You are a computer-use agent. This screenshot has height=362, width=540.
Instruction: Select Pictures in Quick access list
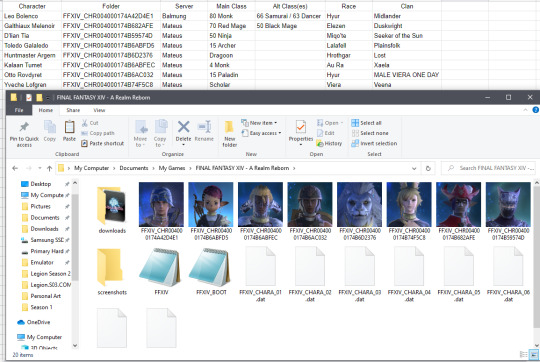point(40,206)
